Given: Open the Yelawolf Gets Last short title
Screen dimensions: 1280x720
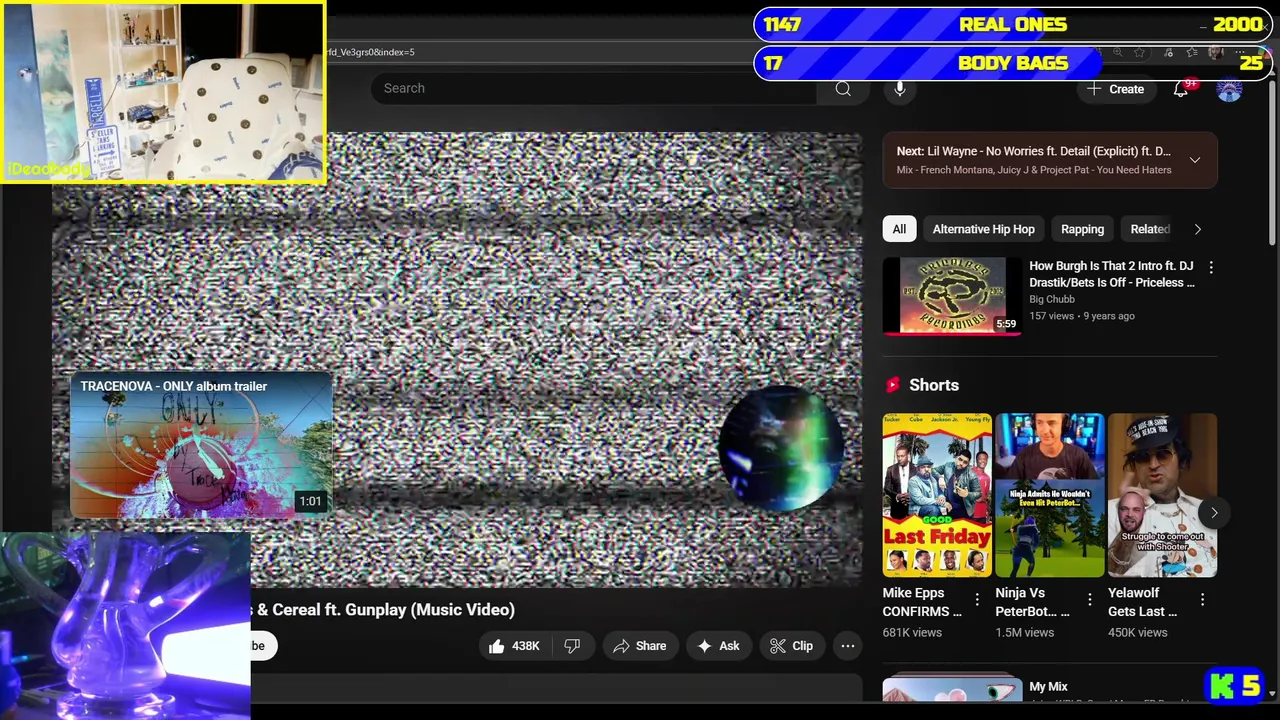Looking at the screenshot, I should [1142, 602].
